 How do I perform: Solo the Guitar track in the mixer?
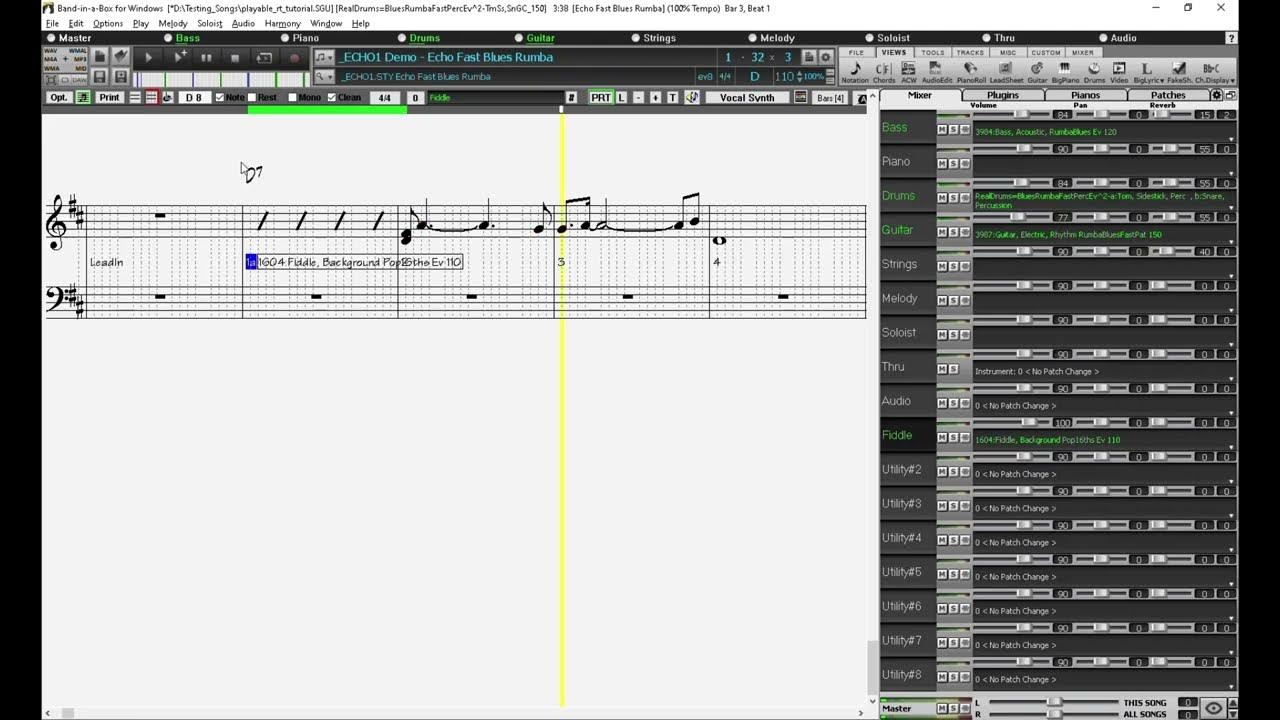(x=953, y=232)
